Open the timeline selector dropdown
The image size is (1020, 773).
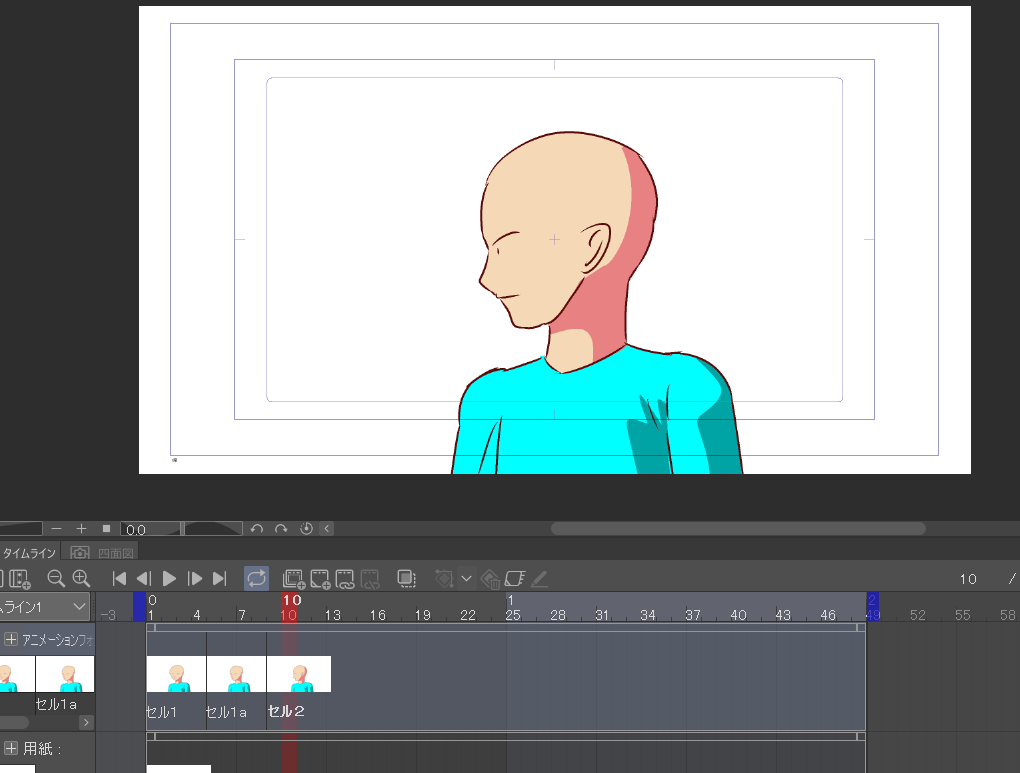point(45,607)
